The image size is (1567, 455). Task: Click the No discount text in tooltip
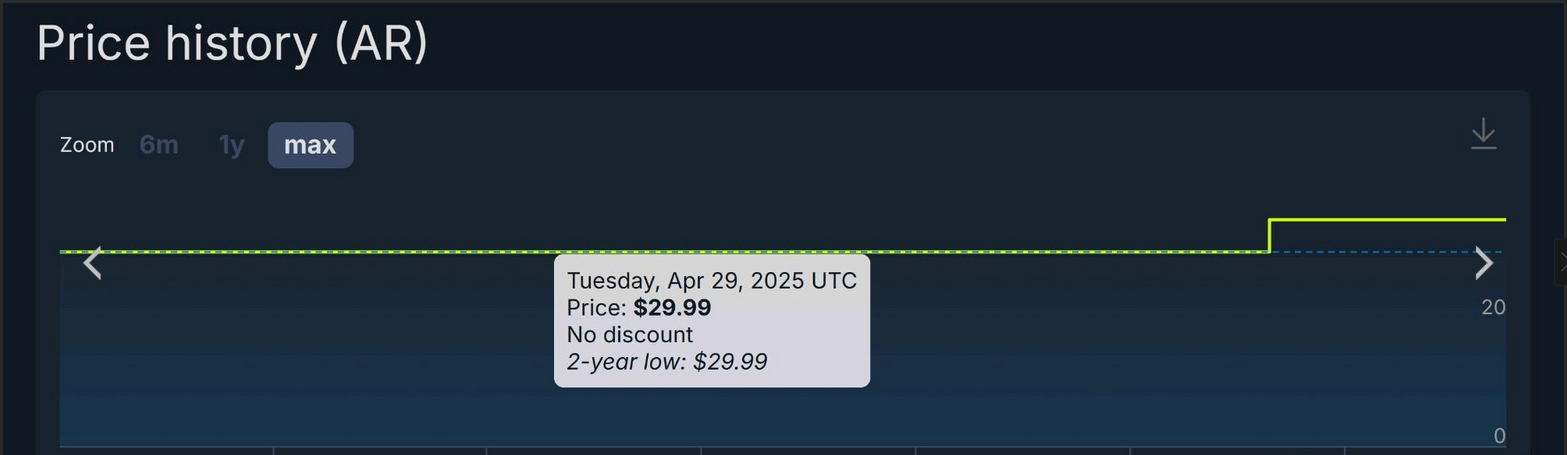(x=630, y=334)
